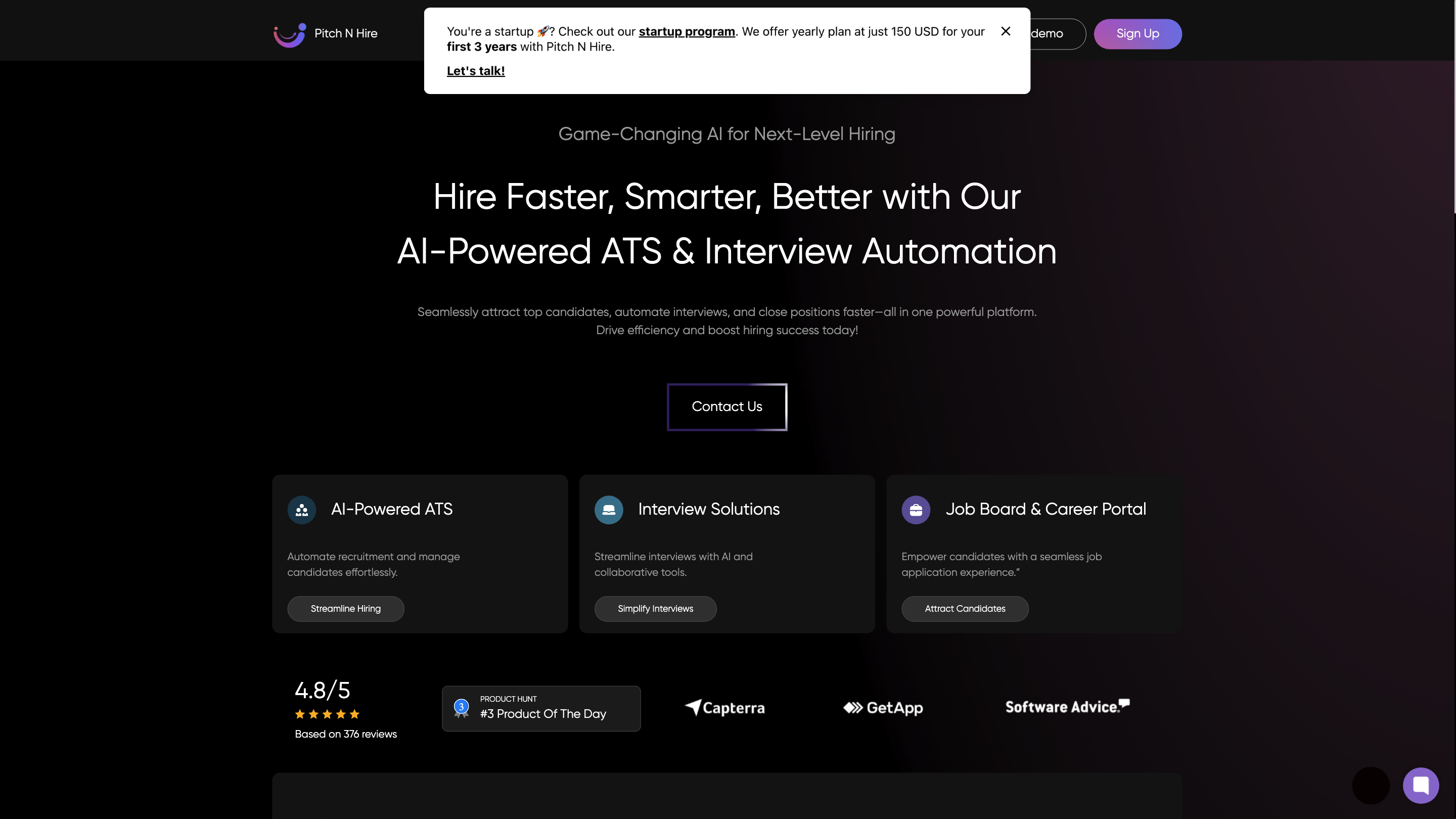
Task: Click the five-star rating row
Action: [x=327, y=714]
